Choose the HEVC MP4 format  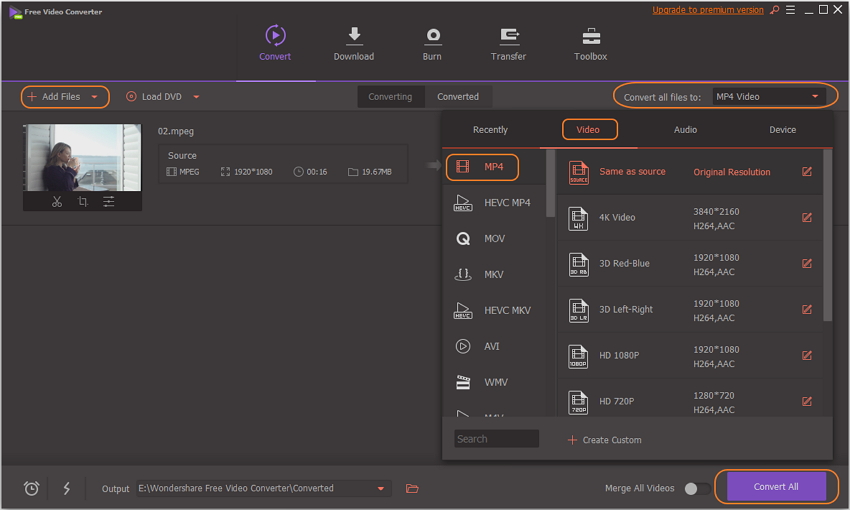coord(493,203)
